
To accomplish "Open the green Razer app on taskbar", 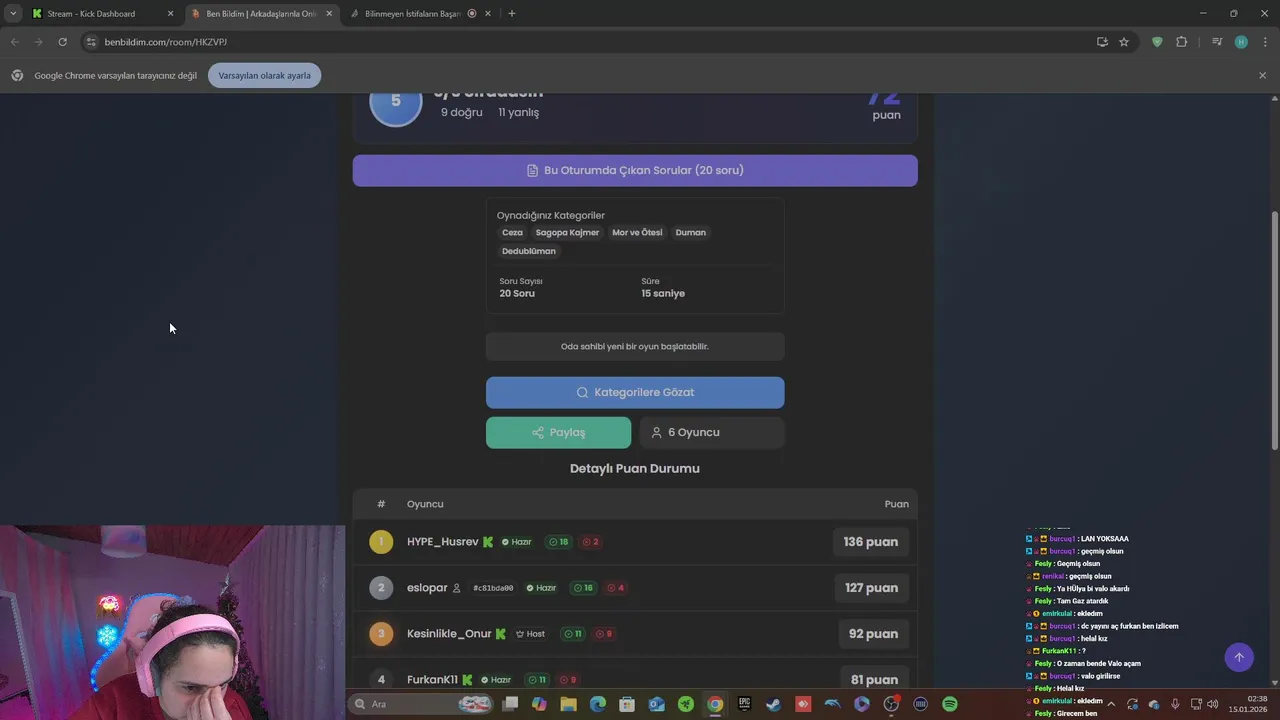I will [x=686, y=704].
